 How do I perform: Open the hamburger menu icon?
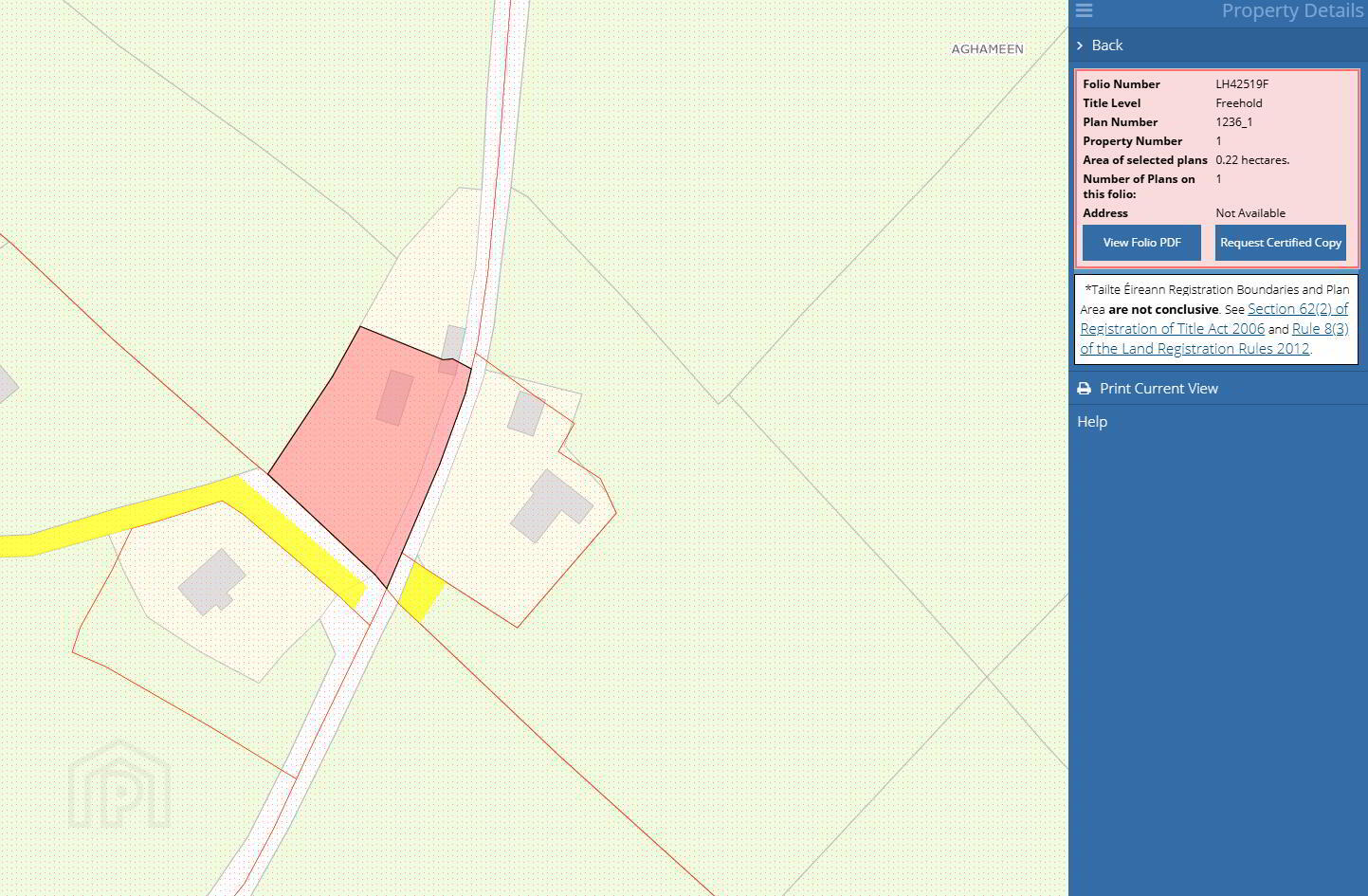[x=1084, y=10]
